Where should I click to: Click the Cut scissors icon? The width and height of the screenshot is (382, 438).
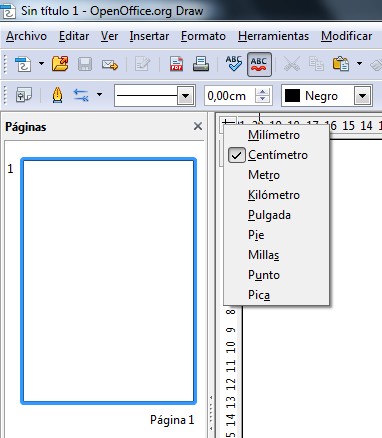(292, 64)
